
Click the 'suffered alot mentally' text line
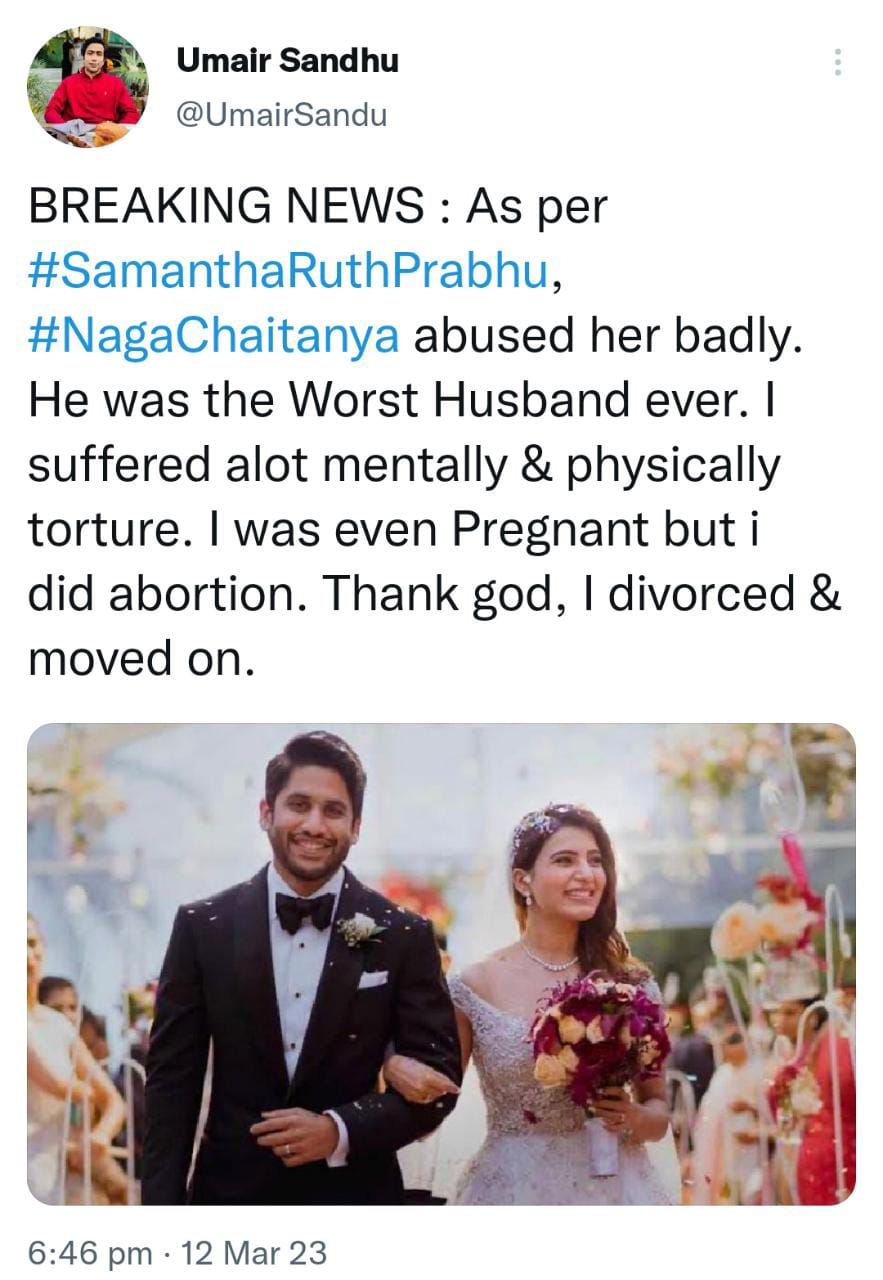point(403,466)
